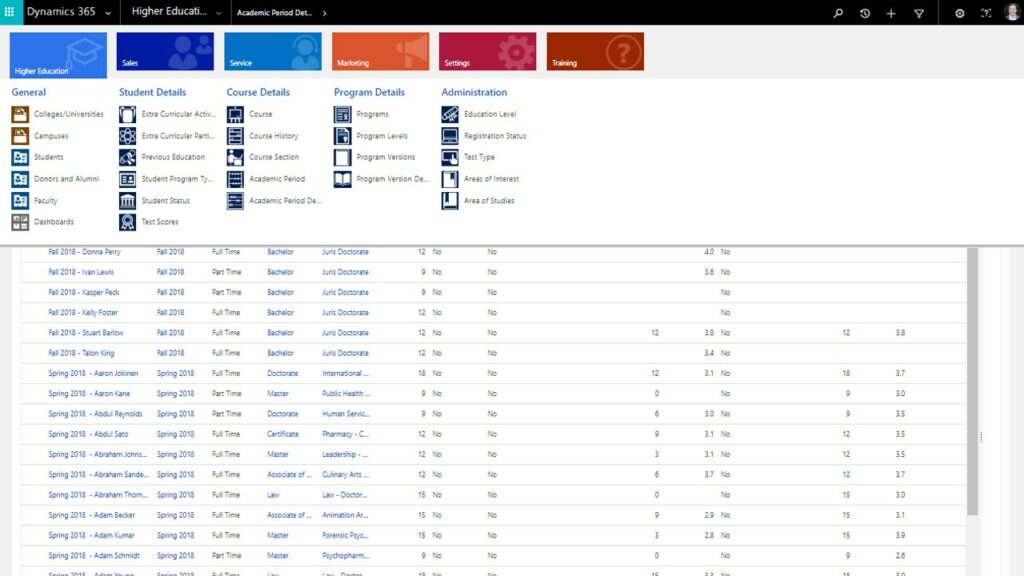Click the Previous Education icon
This screenshot has height=576, width=1024.
click(x=127, y=157)
